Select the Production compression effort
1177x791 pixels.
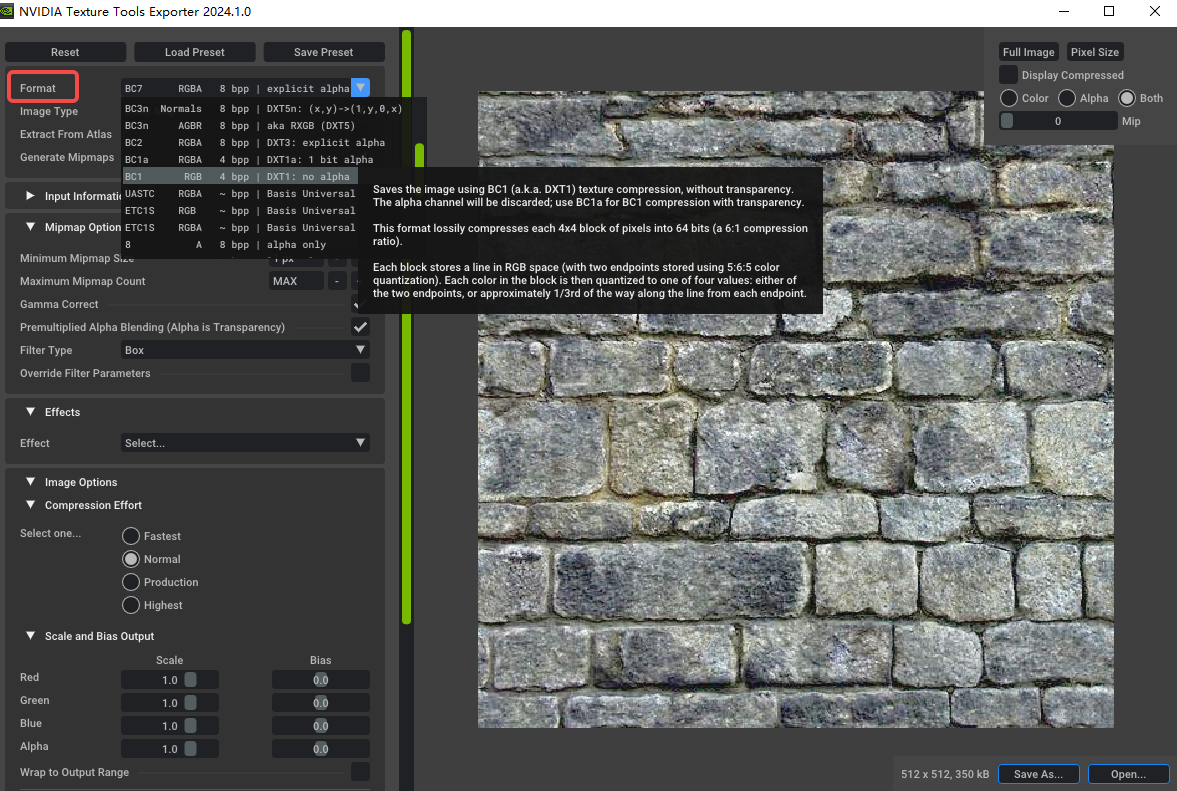(131, 582)
